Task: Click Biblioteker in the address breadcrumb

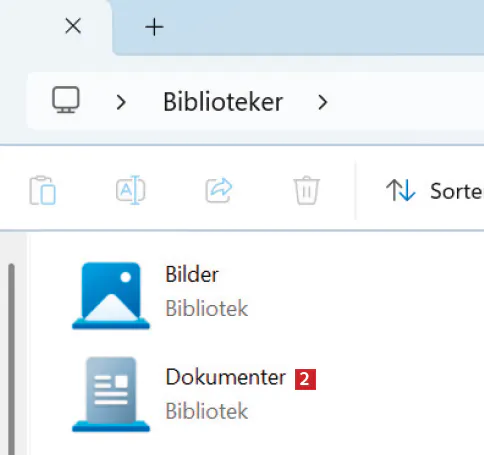Action: click(x=223, y=102)
